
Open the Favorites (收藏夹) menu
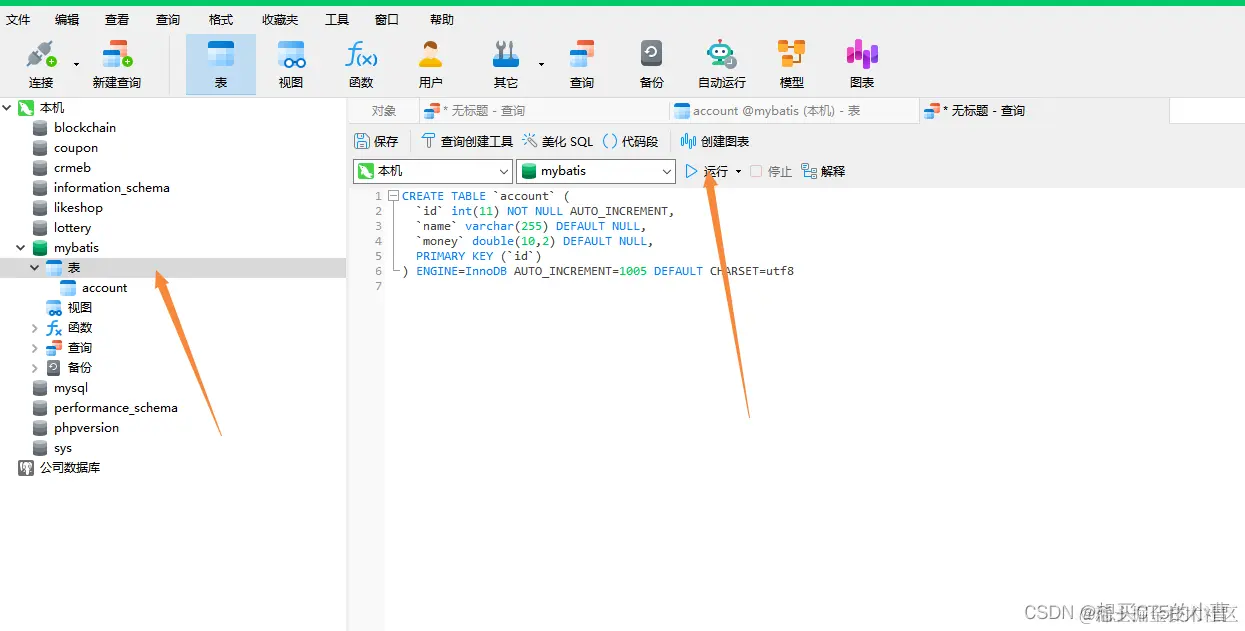click(x=280, y=19)
